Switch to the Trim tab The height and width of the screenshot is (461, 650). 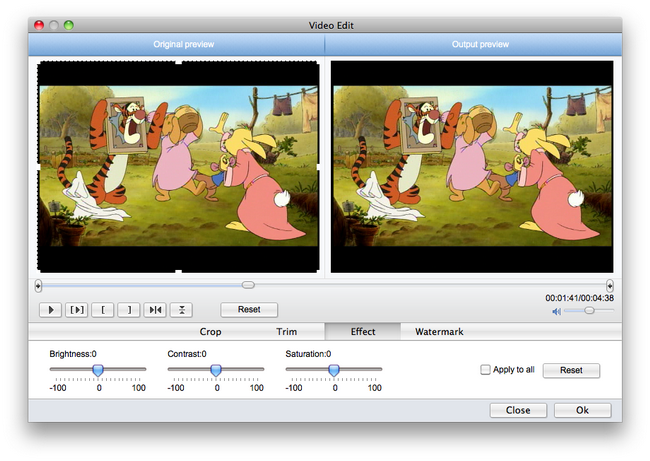286,332
